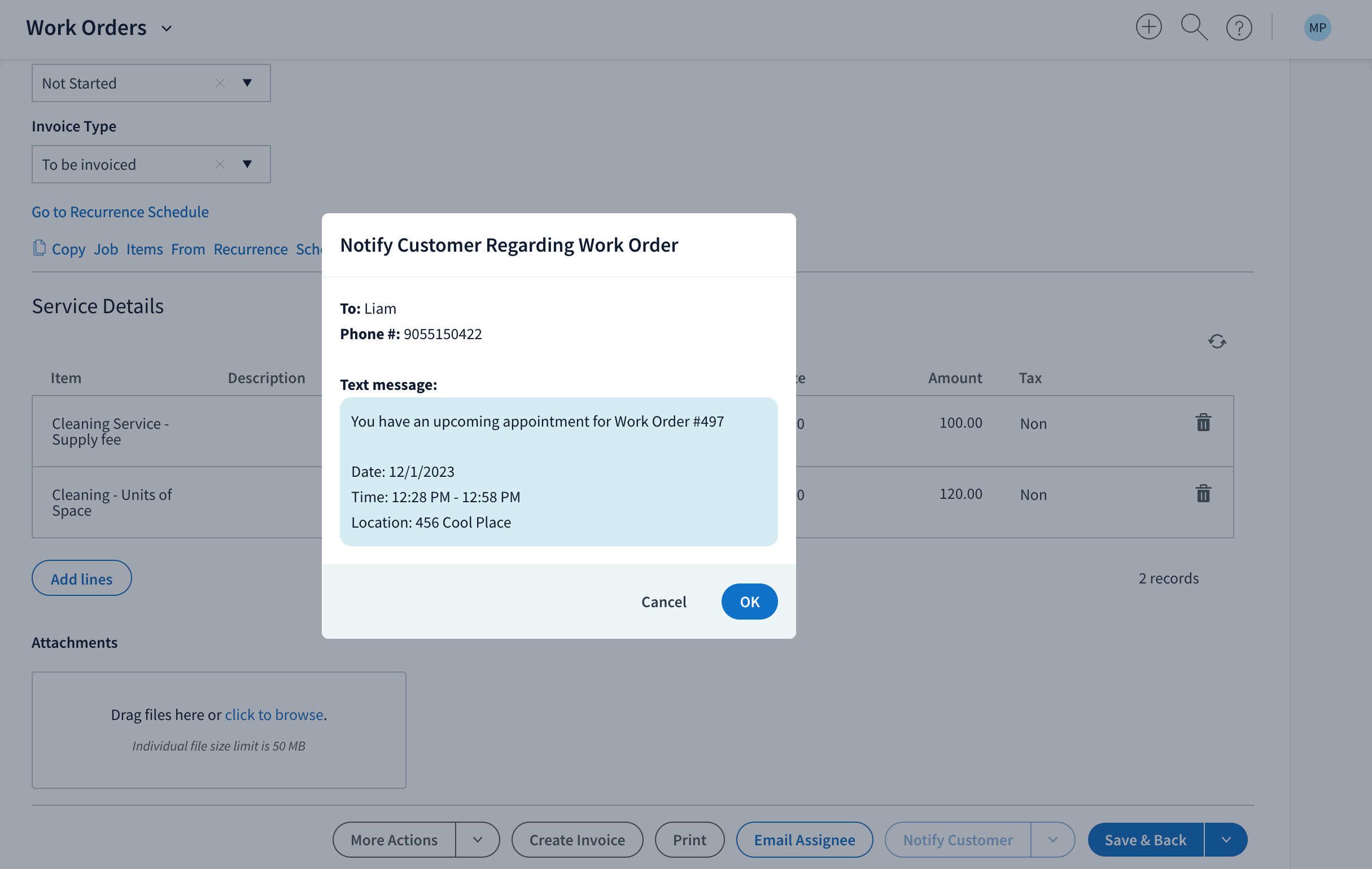Screen dimensions: 1372x869
Task: Click OK to confirm customer notification
Action: 750,601
